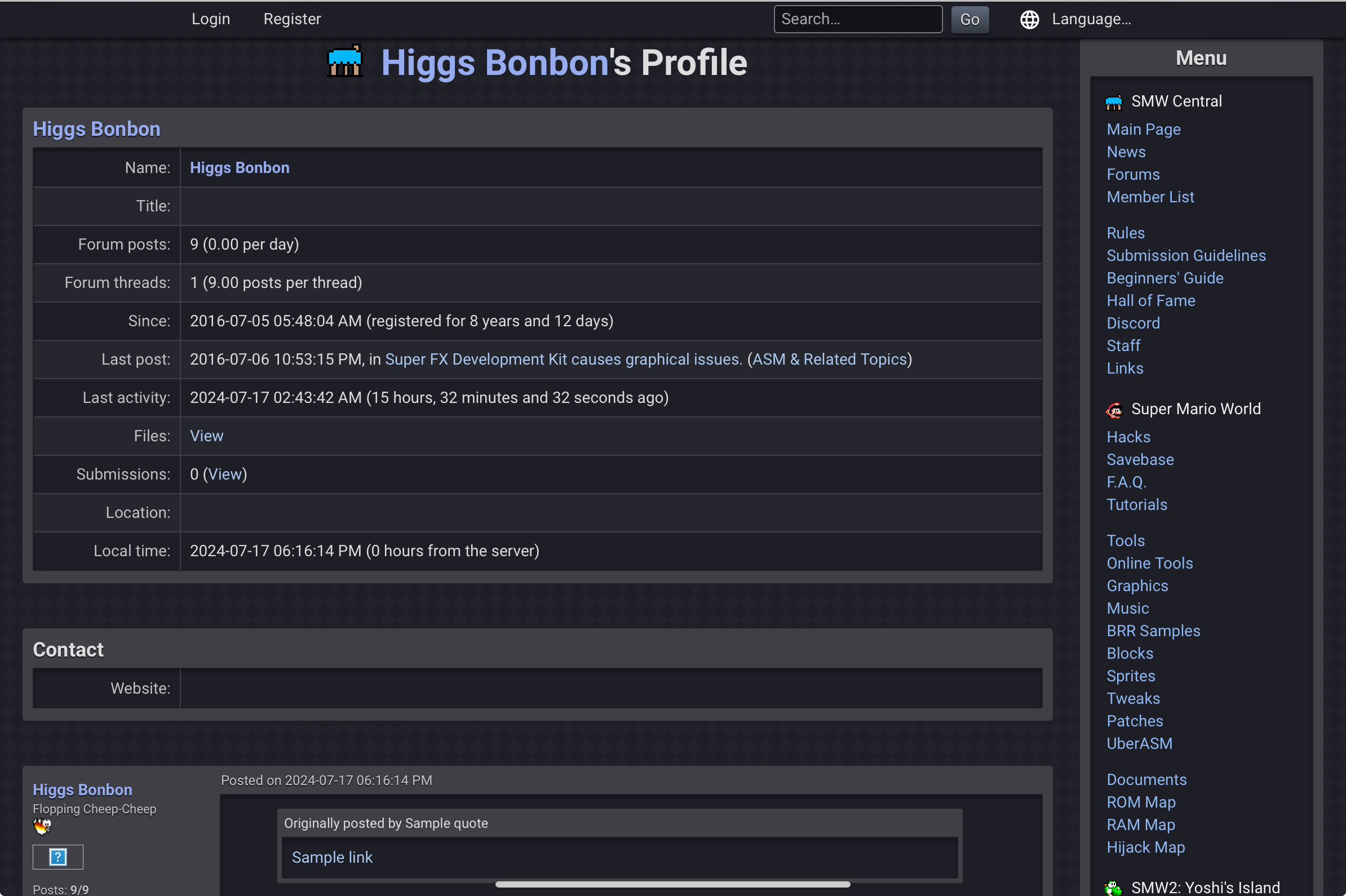1346x896 pixels.
Task: Open the Music link
Action: coord(1127,608)
